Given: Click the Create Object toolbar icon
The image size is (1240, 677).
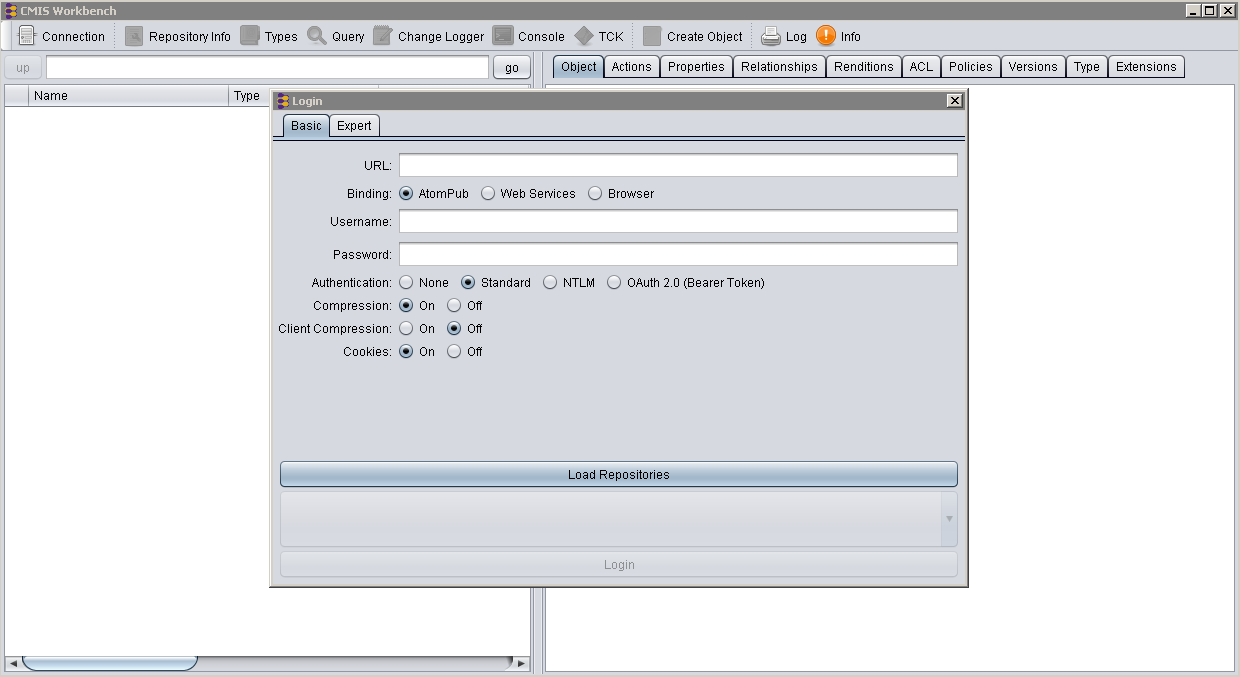Looking at the screenshot, I should 652,36.
